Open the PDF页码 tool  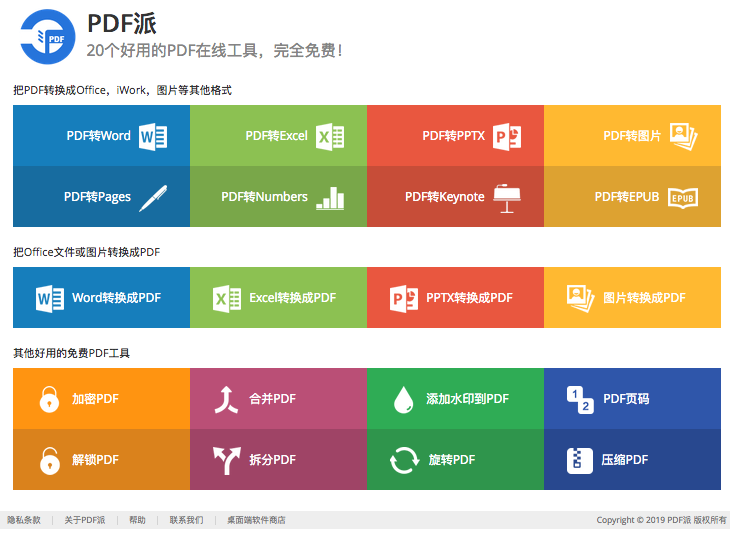pos(632,398)
